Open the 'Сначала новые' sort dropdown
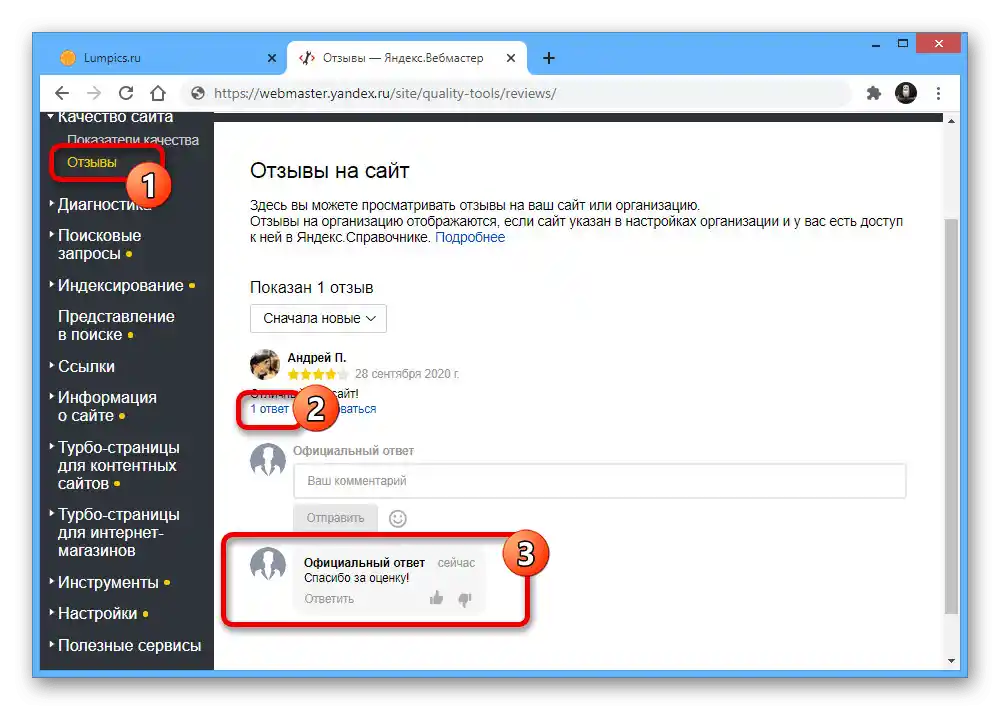1000x710 pixels. (x=318, y=318)
